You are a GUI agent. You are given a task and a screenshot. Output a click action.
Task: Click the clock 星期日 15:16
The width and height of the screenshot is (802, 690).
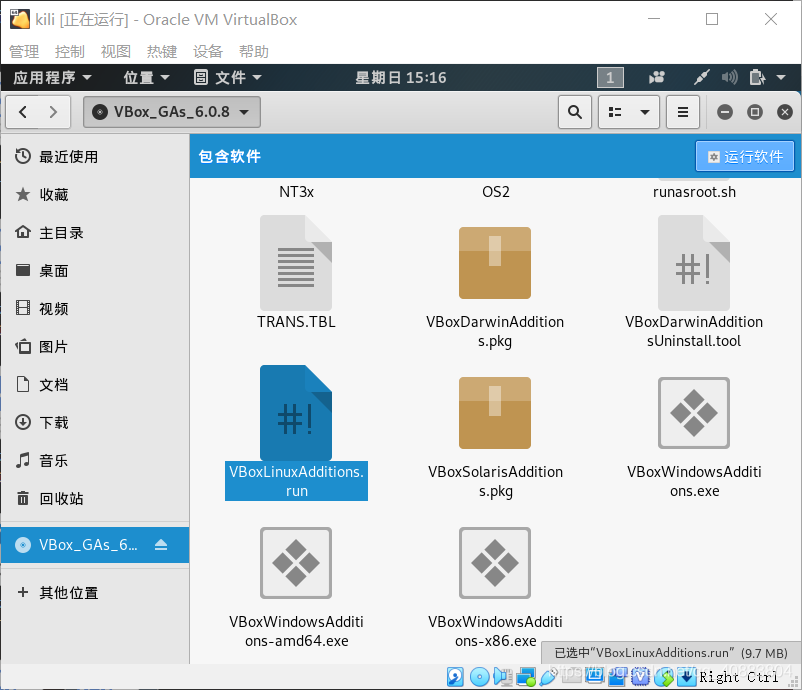[400, 78]
